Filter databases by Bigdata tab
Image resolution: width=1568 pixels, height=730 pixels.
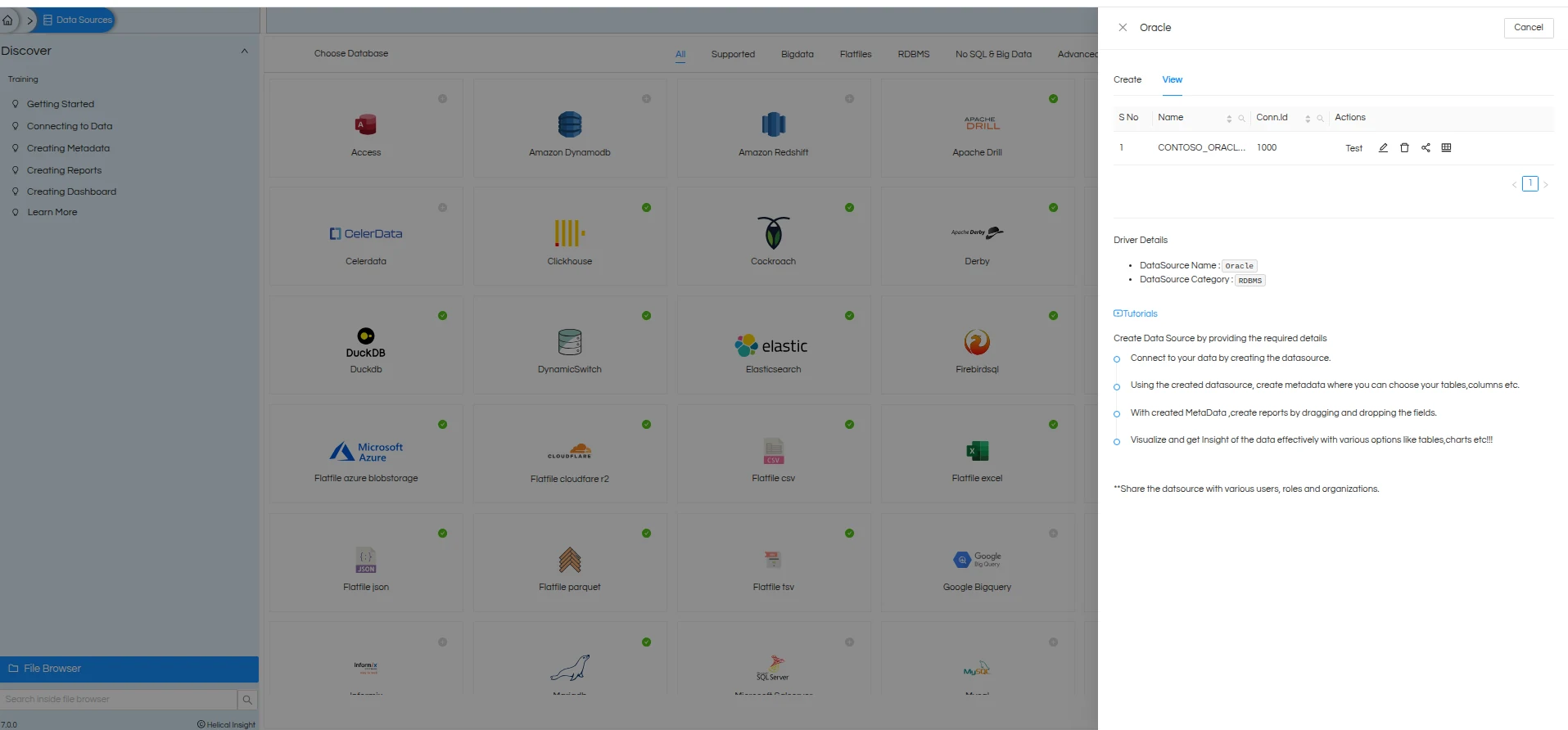pyautogui.click(x=798, y=54)
